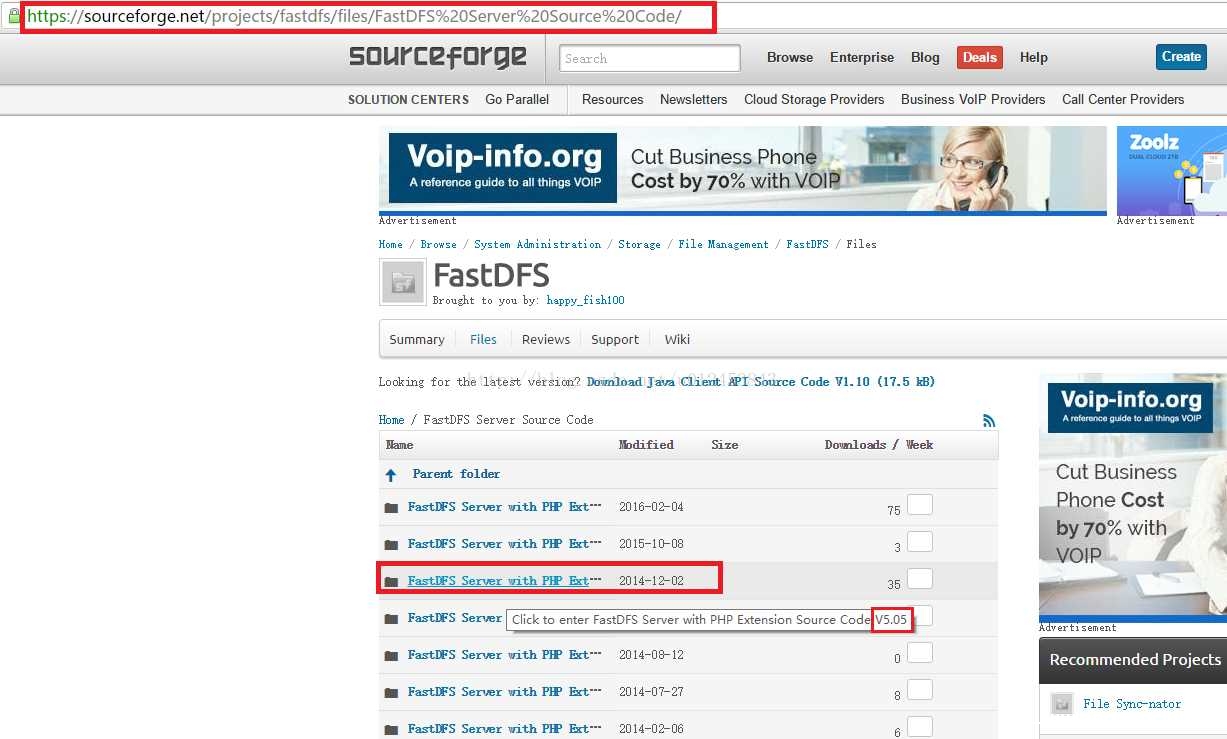Open Go Parallel link
Screen dimensions: 1227x739
(x=517, y=99)
